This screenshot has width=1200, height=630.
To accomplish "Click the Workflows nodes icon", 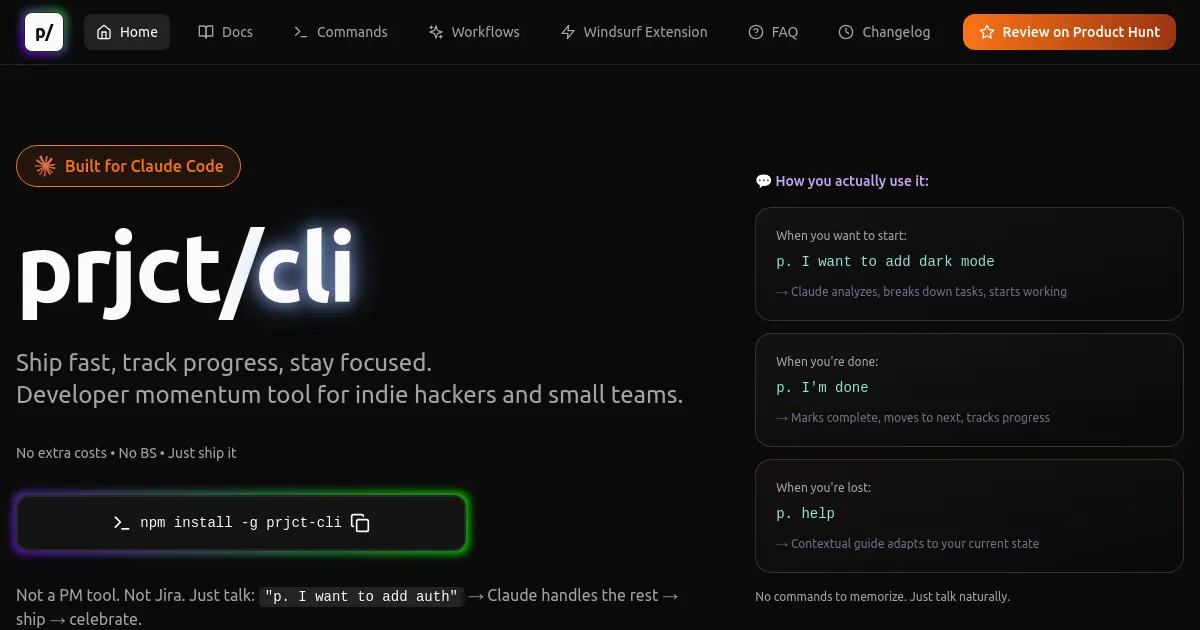I will pos(436,31).
